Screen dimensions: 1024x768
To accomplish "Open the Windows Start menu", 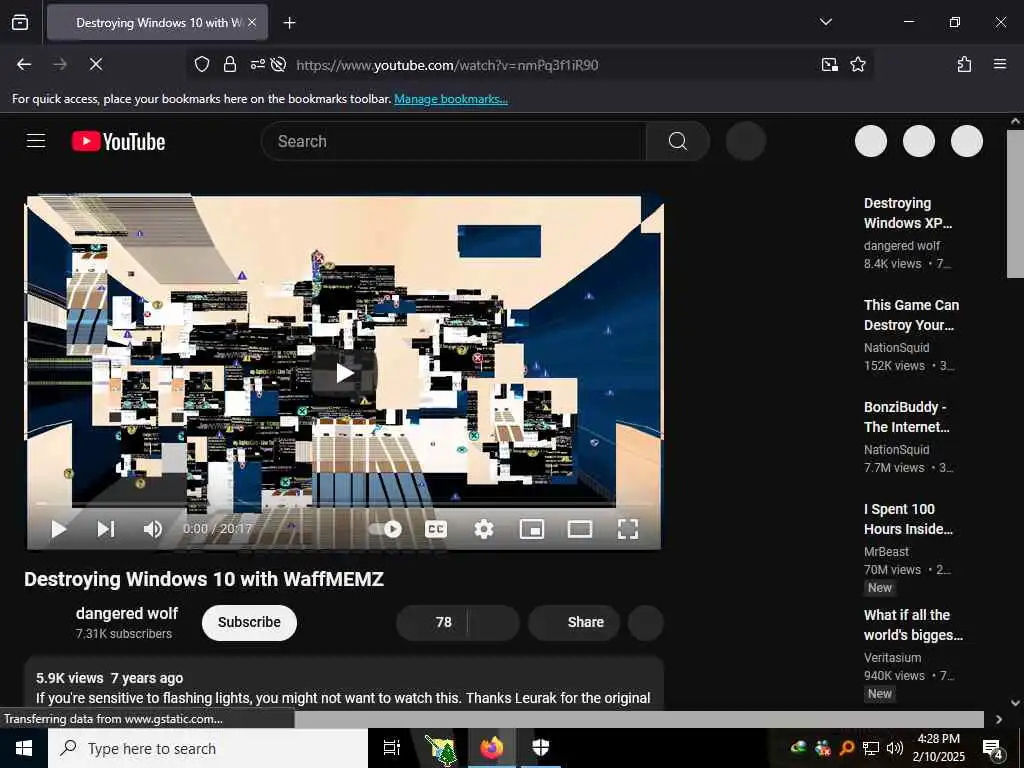I will click(x=24, y=748).
